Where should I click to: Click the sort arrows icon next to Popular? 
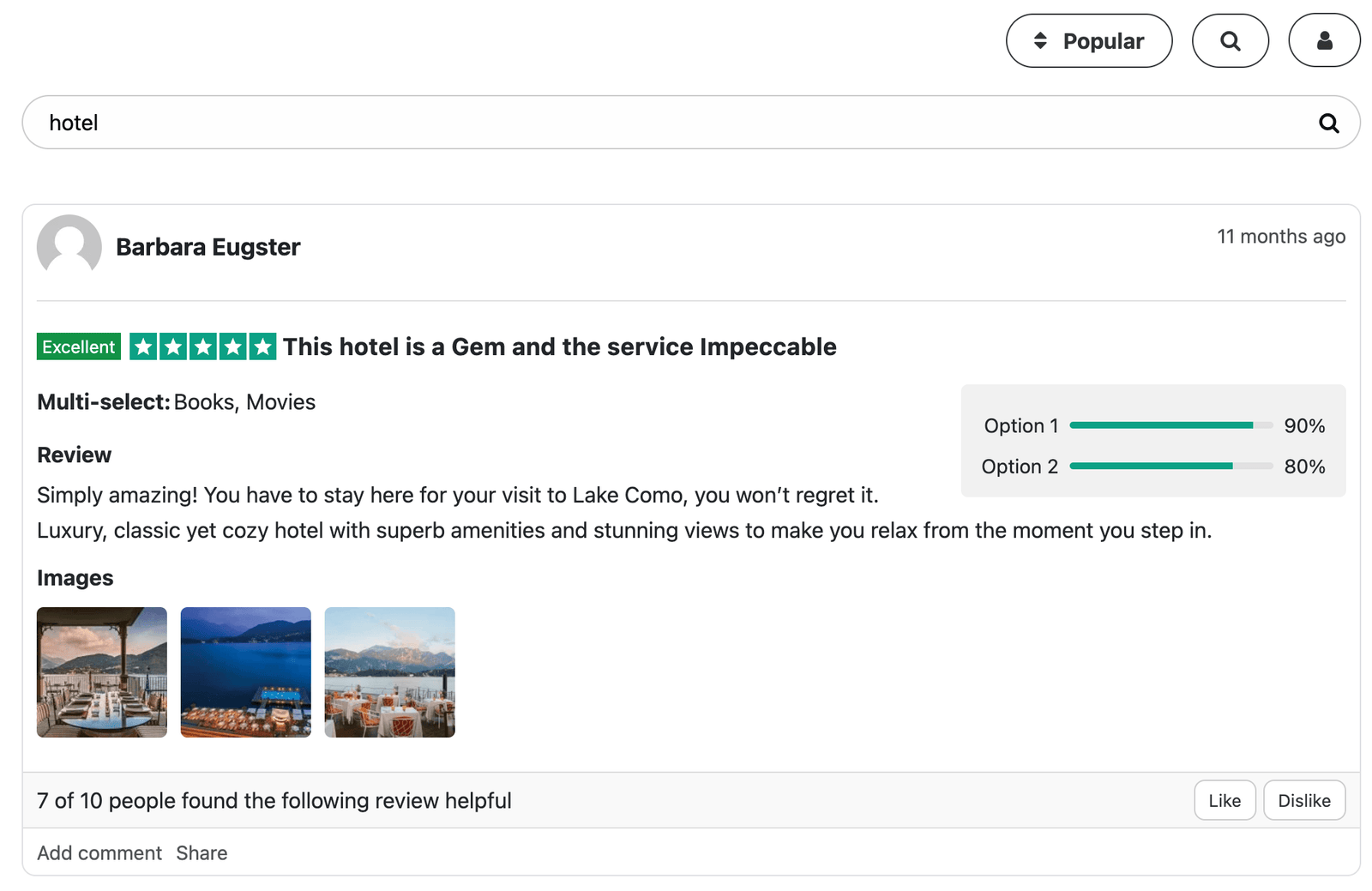[x=1038, y=40]
